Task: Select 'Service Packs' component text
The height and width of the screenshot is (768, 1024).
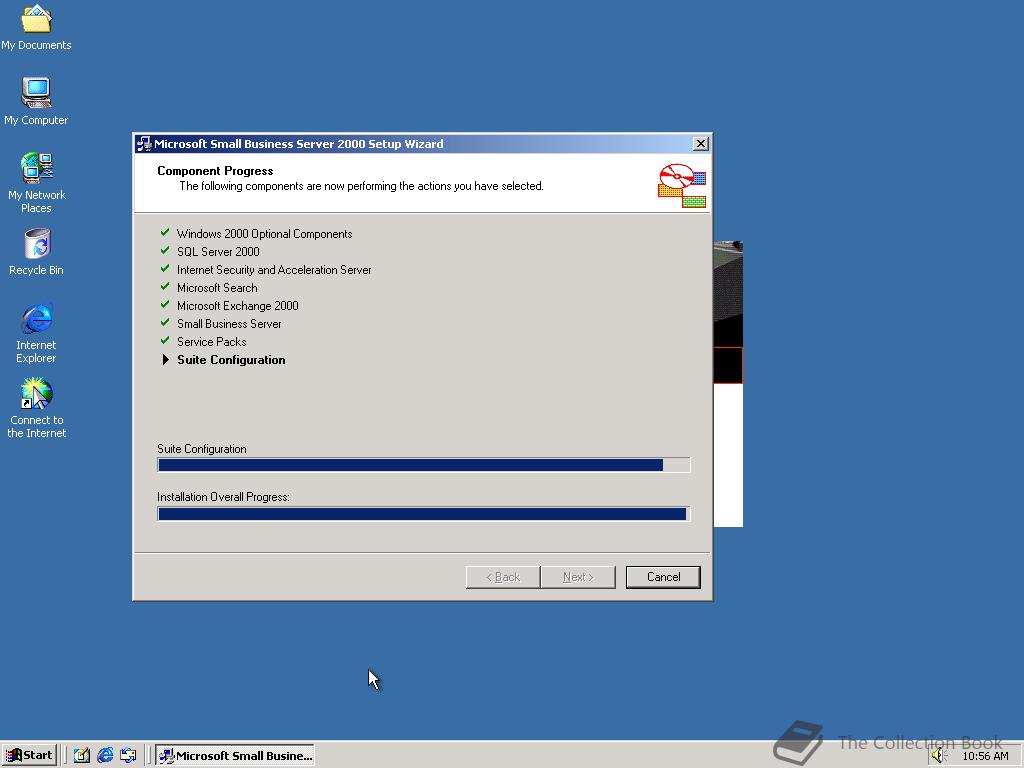Action: [x=212, y=342]
